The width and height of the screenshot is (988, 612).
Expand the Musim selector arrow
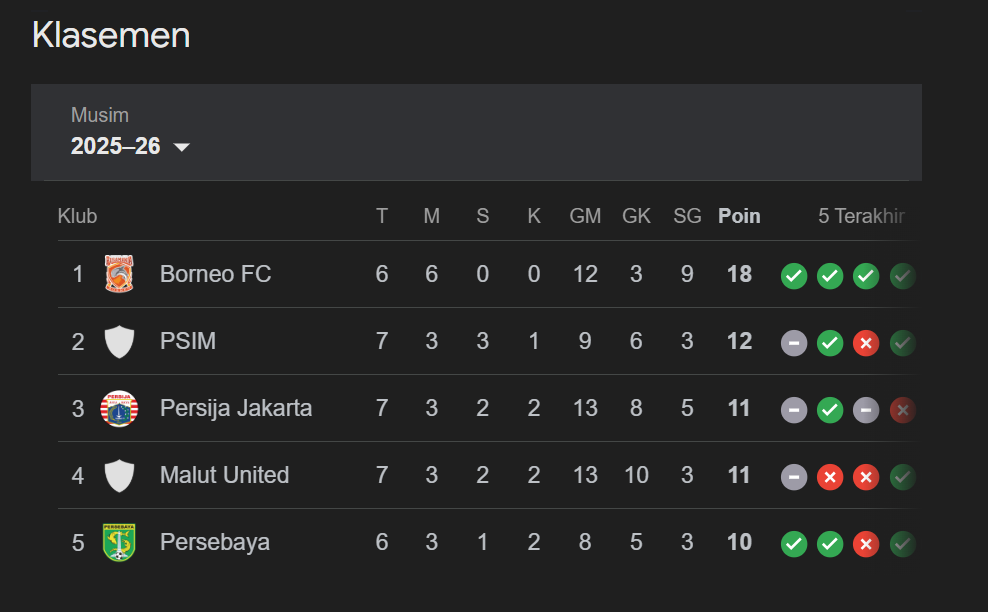coord(181,147)
